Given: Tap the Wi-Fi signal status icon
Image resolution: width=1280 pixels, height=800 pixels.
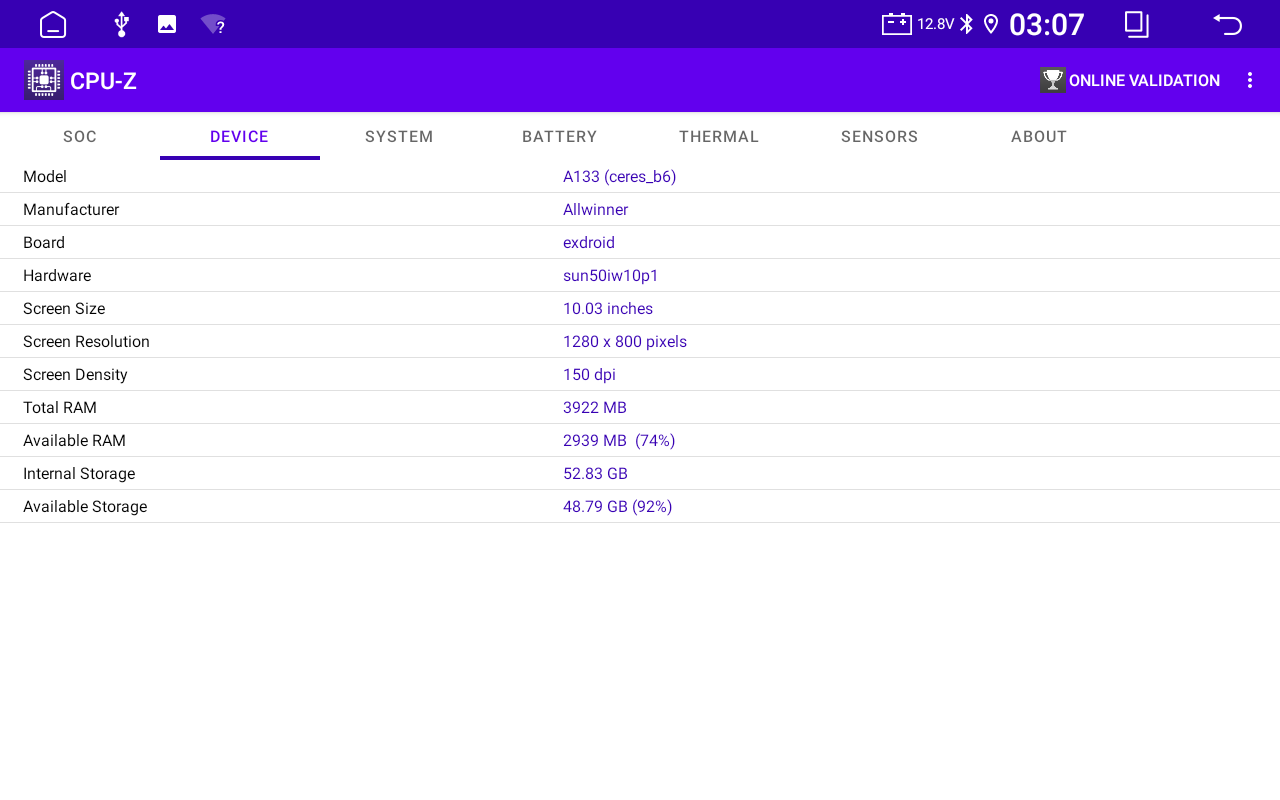Looking at the screenshot, I should point(213,24).
